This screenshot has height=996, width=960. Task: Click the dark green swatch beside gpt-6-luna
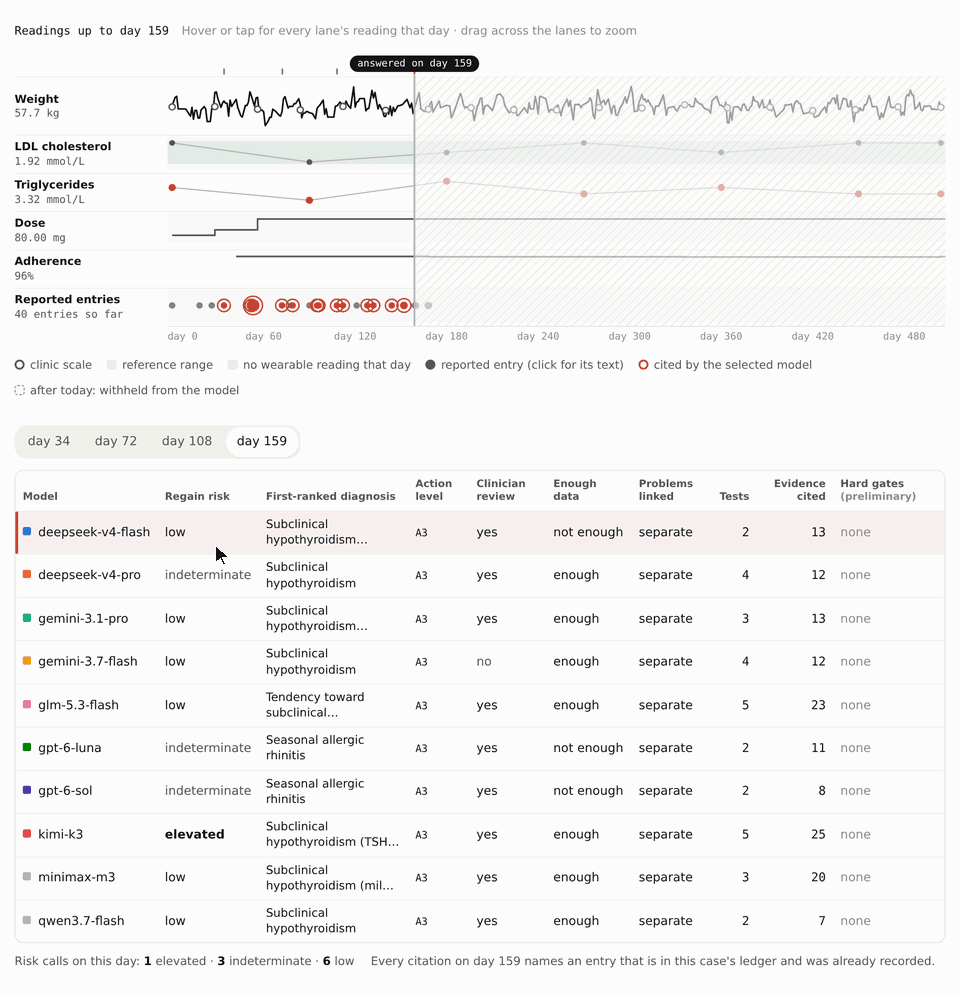click(x=27, y=747)
